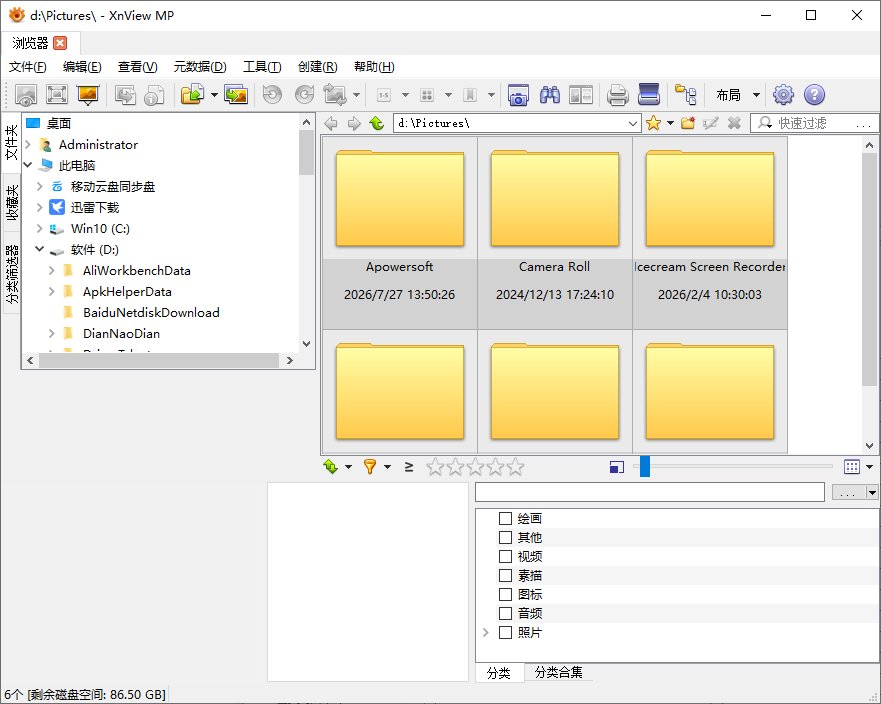Click the Rotate right toolbar icon
Screen dimensions: 881x704
pyautogui.click(x=304, y=94)
